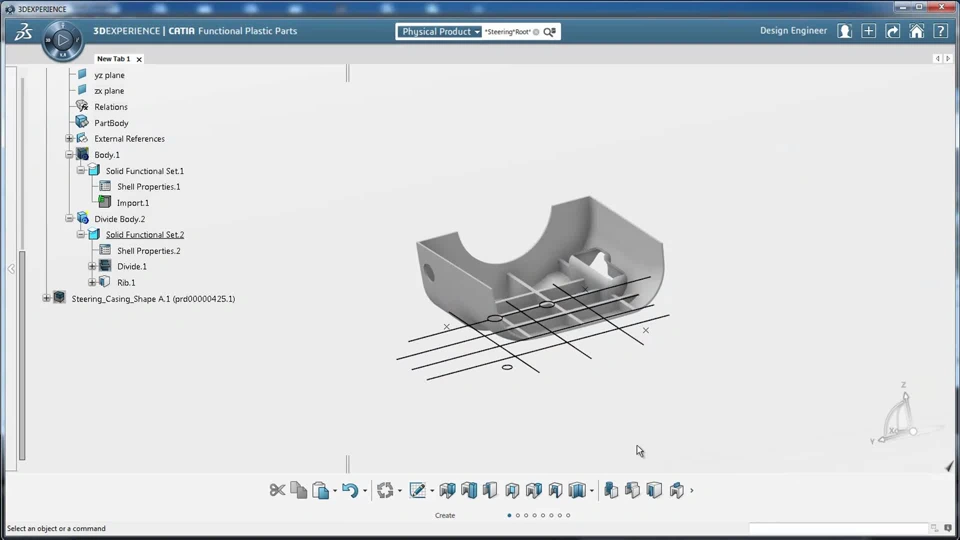The image size is (960, 540).
Task: Click the command input field at bottom right
Action: [x=839, y=528]
